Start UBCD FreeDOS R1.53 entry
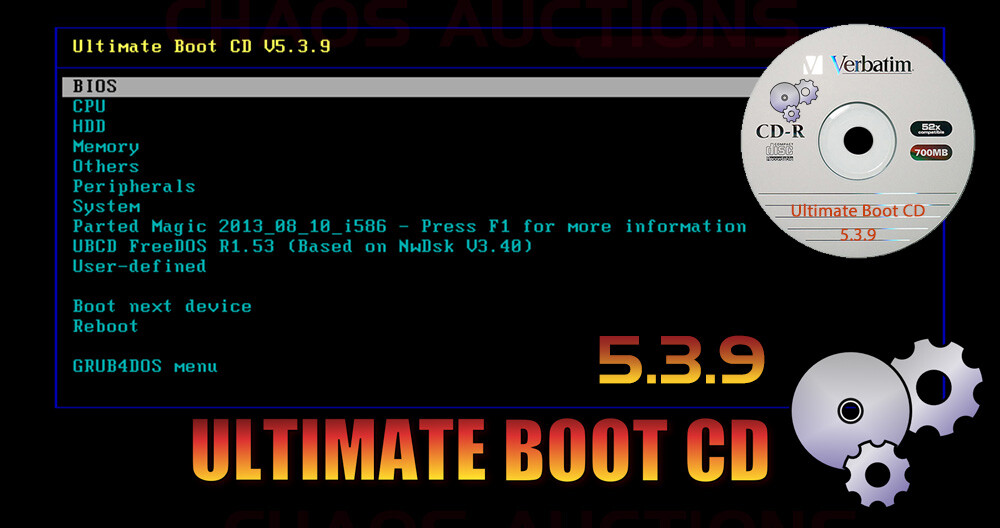The height and width of the screenshot is (528, 1000). (x=302, y=246)
